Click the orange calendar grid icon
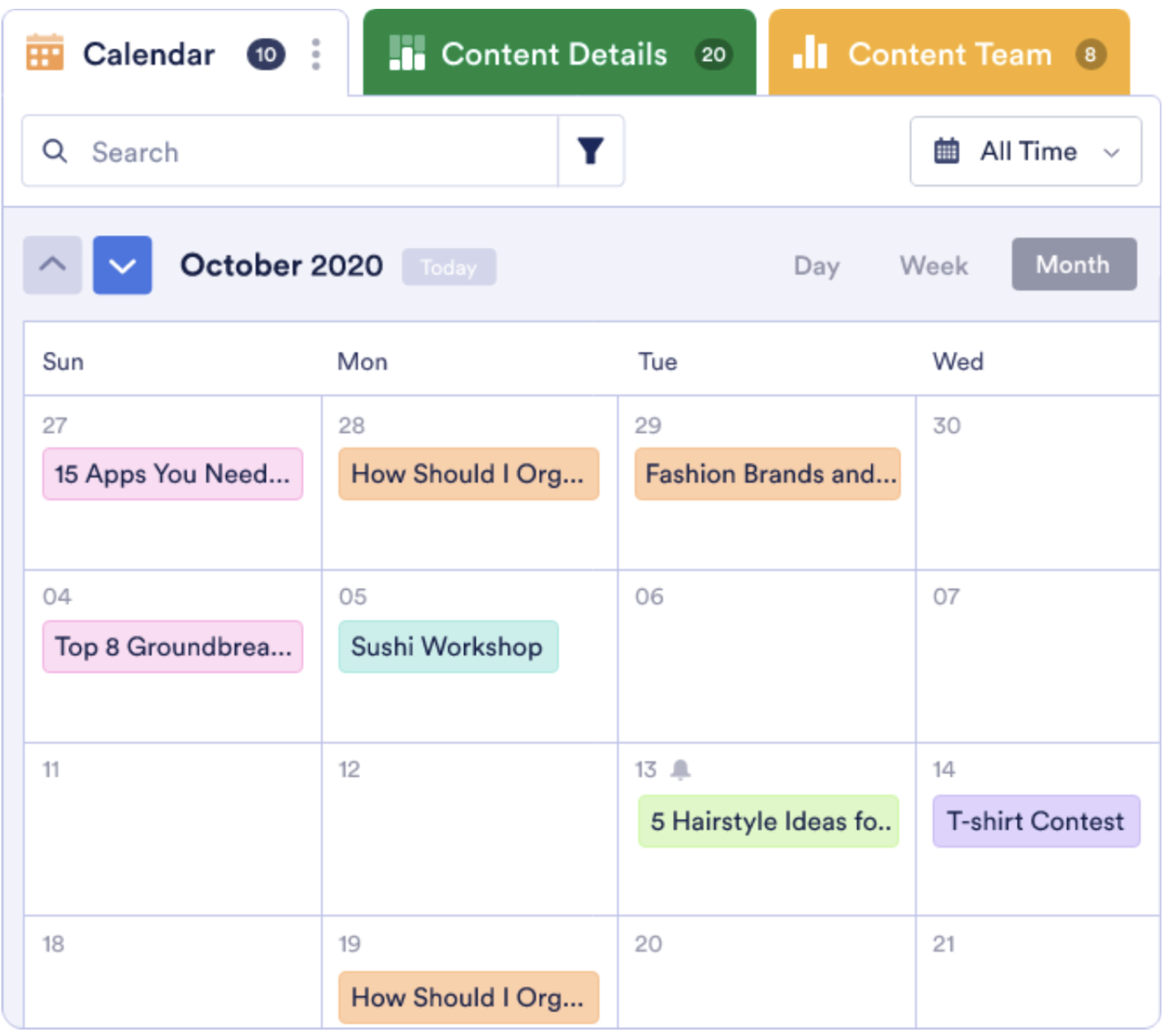Screen dimensions: 1165x1036 (45, 53)
